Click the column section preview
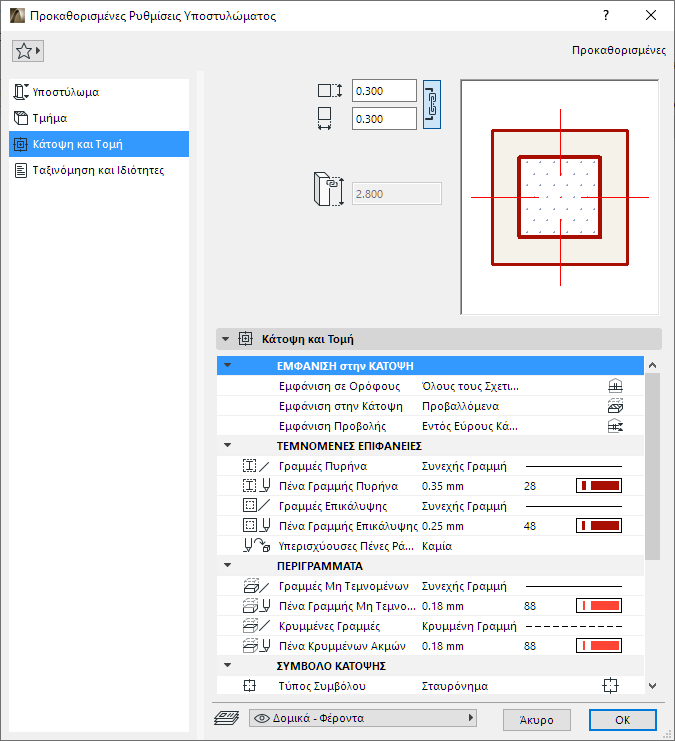675x741 pixels. [560, 197]
